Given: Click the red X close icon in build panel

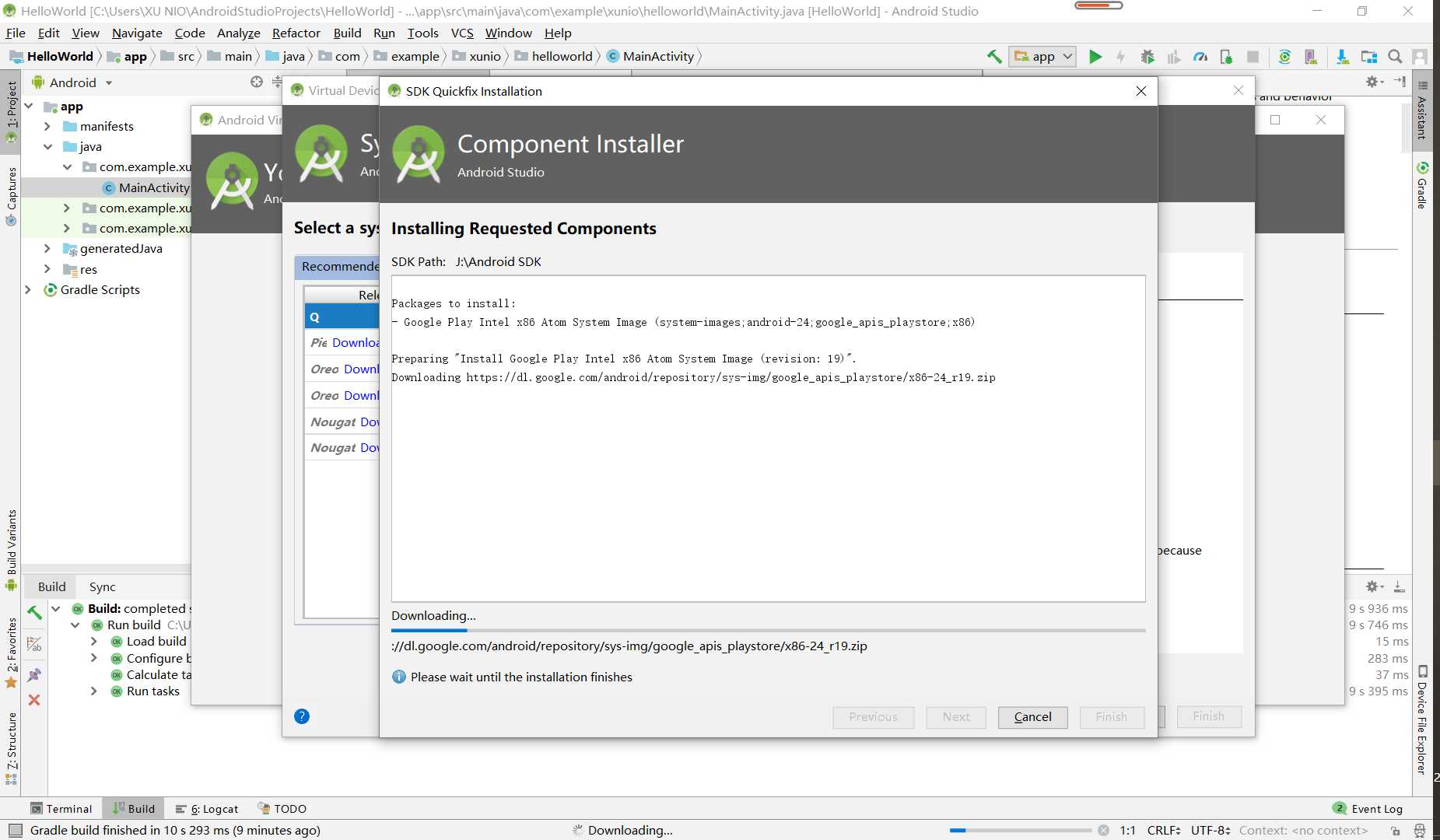Looking at the screenshot, I should (x=34, y=700).
